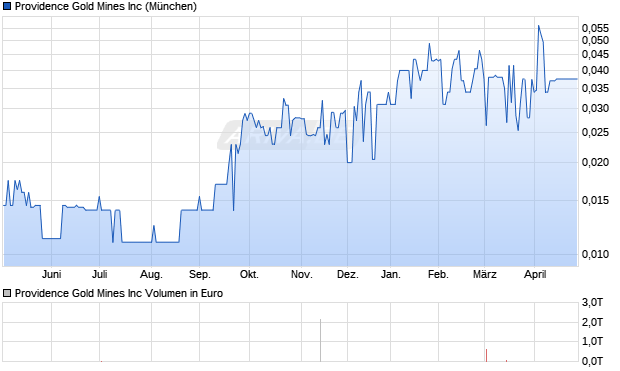Screen dimensions: 620x371
Task: Select the 'Dez.' month label
Action: point(348,274)
